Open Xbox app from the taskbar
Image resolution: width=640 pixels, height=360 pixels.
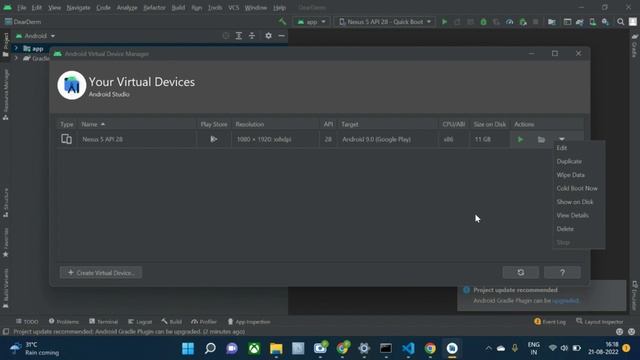(254, 349)
